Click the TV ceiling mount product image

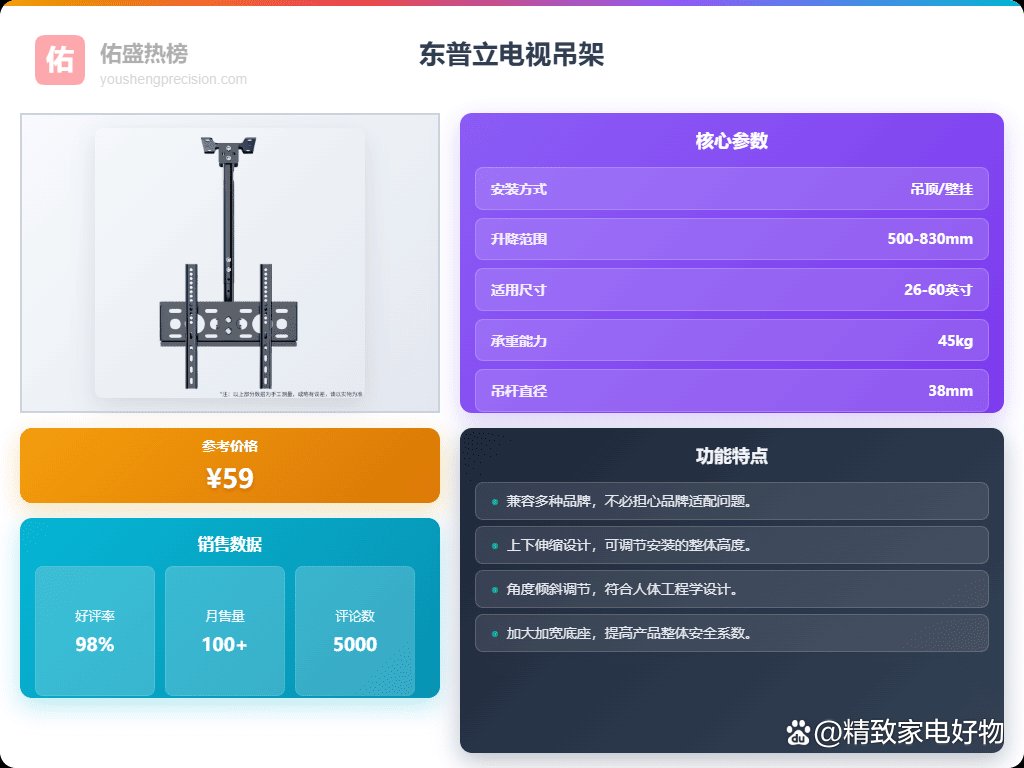(229, 263)
